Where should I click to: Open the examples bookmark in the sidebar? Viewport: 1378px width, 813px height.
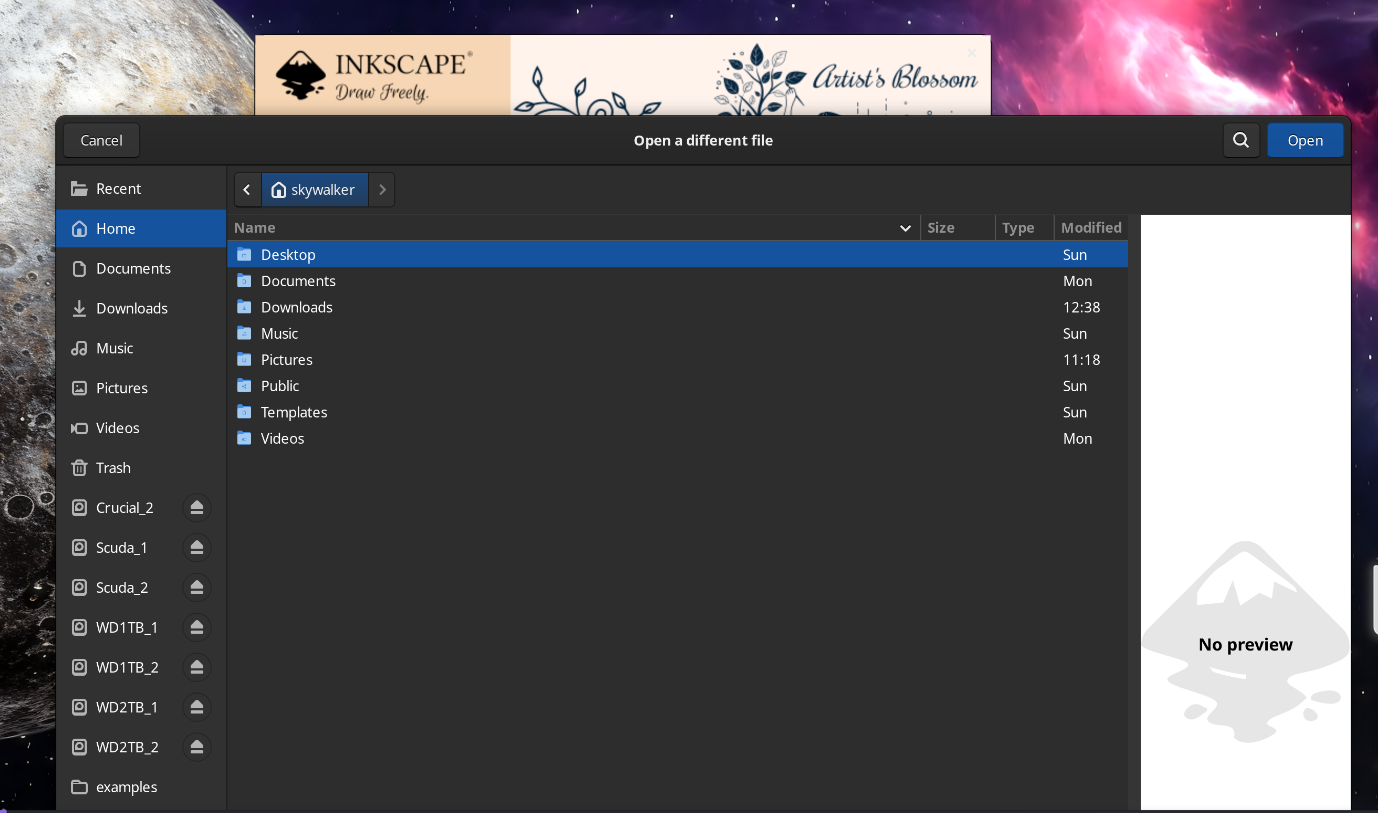pos(141,787)
